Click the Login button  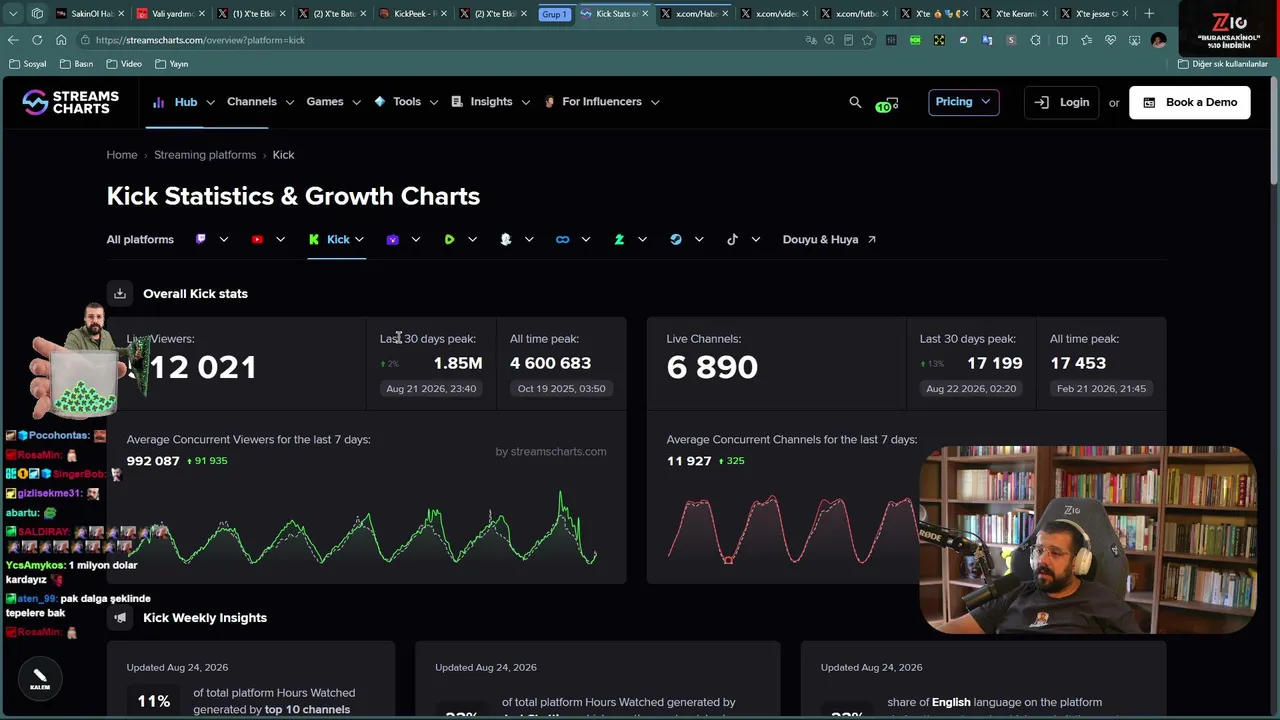tap(1062, 102)
